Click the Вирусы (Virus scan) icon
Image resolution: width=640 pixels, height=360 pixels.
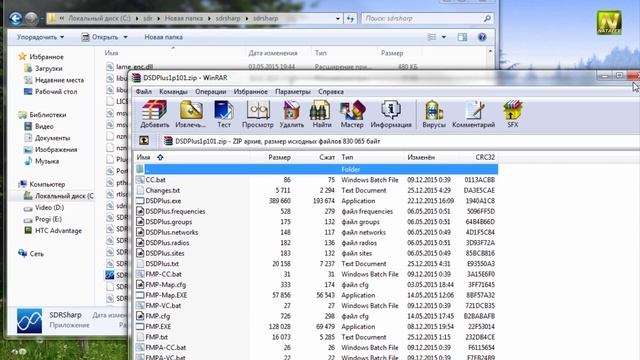(x=434, y=114)
